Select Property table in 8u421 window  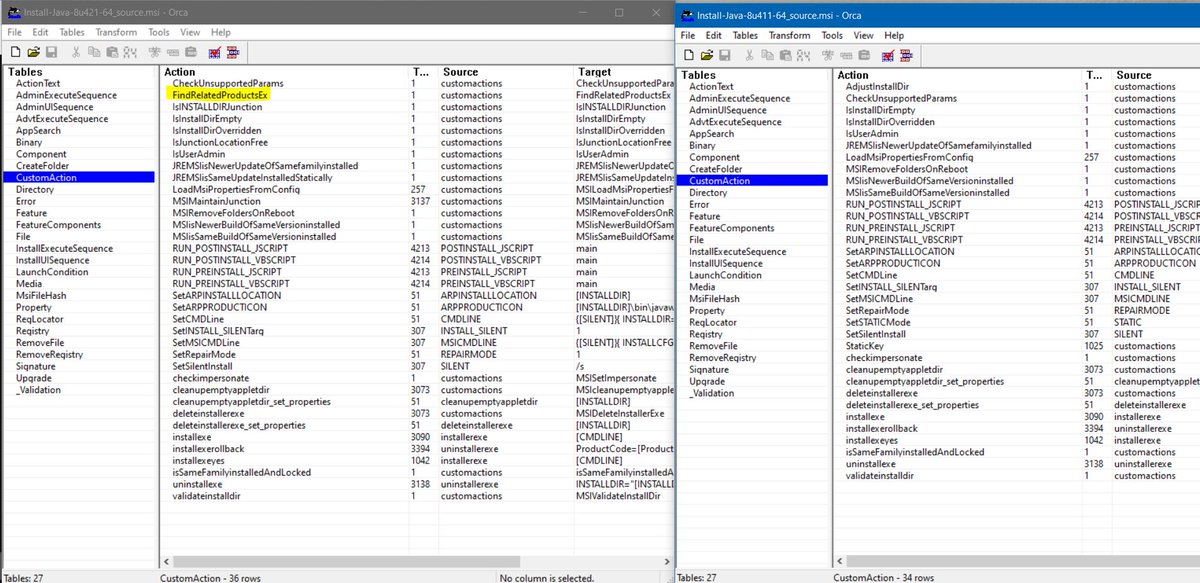[34, 307]
